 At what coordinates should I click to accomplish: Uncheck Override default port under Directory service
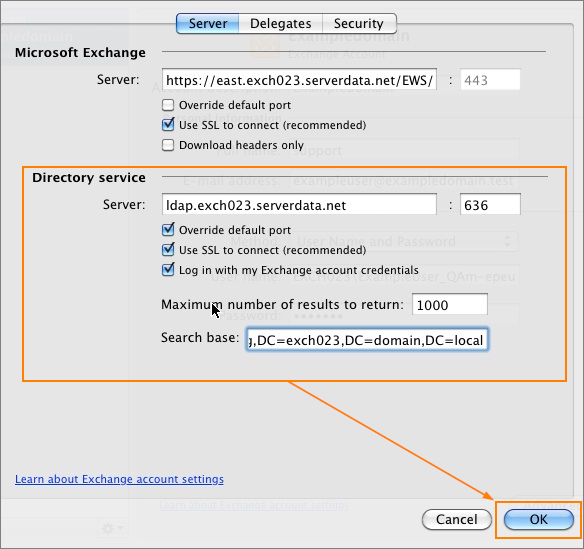[168, 229]
